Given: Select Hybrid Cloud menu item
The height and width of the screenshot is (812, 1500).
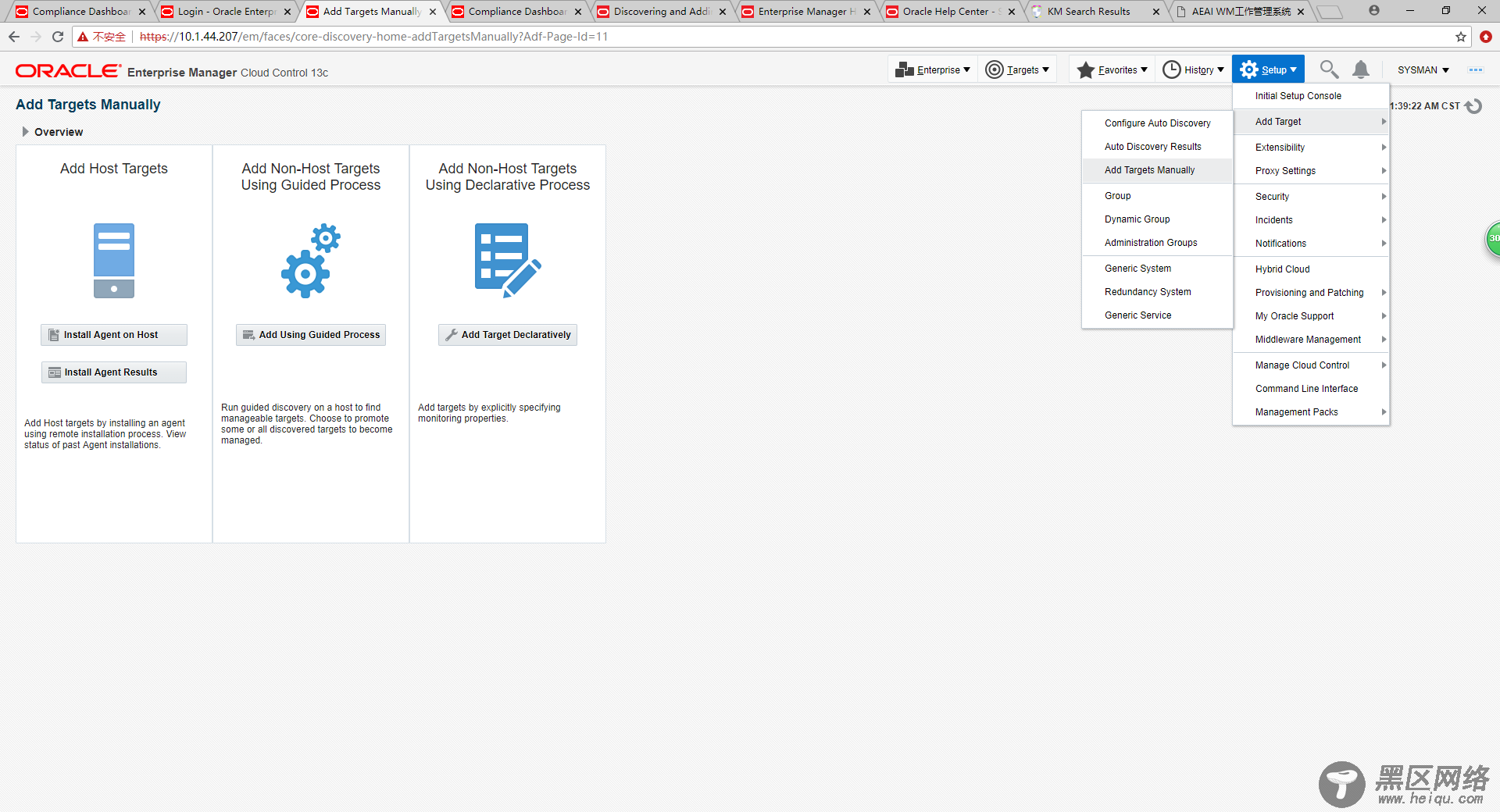Looking at the screenshot, I should [x=1311, y=269].
